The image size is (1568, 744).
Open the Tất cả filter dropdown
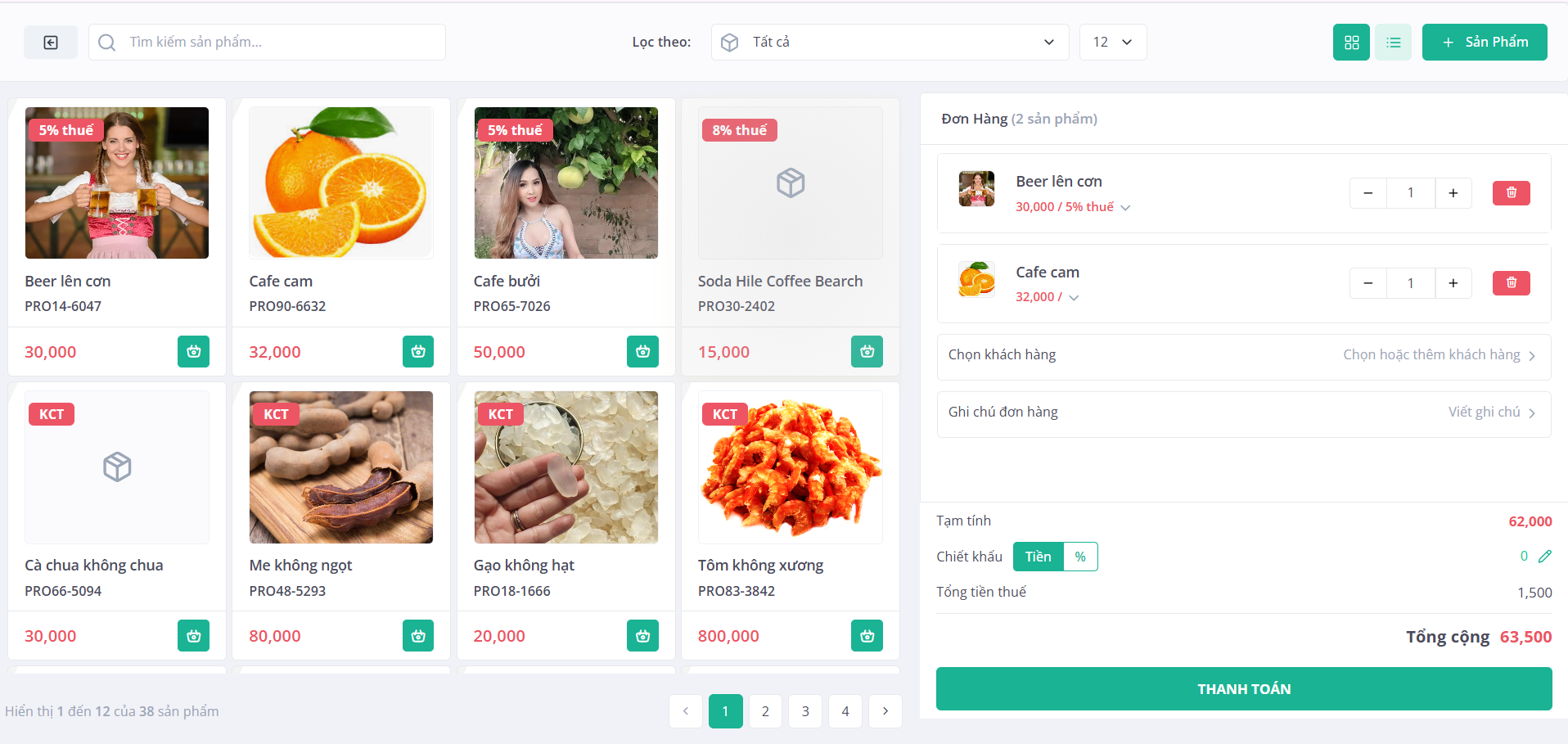pyautogui.click(x=890, y=42)
